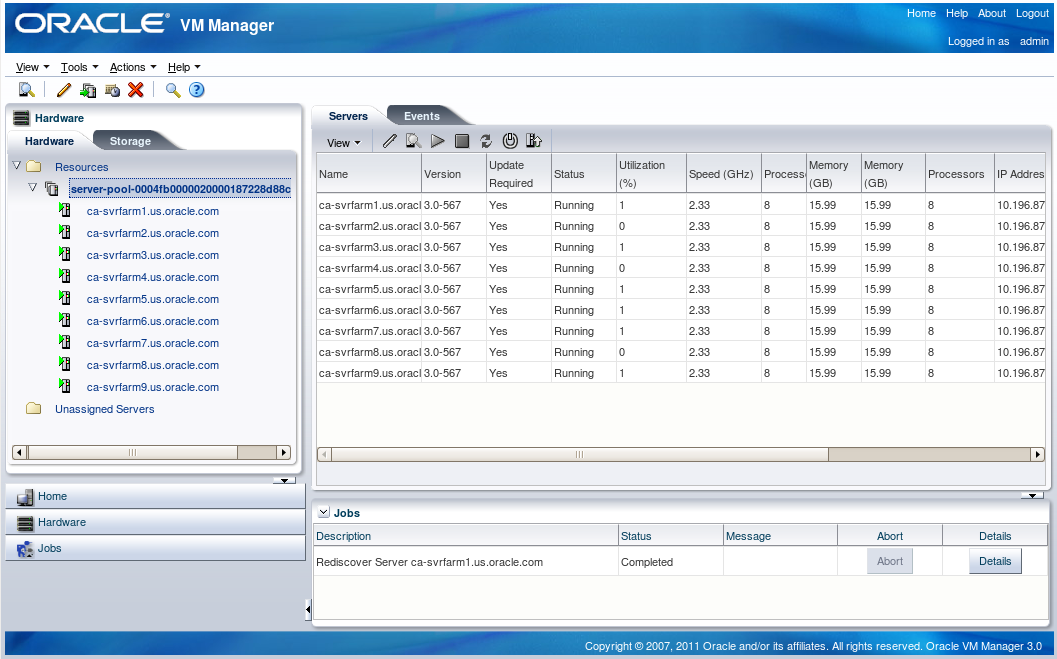
Task: Select ca-svrfarm3.us.oracle.com in the tree
Action: pyautogui.click(x=152, y=255)
